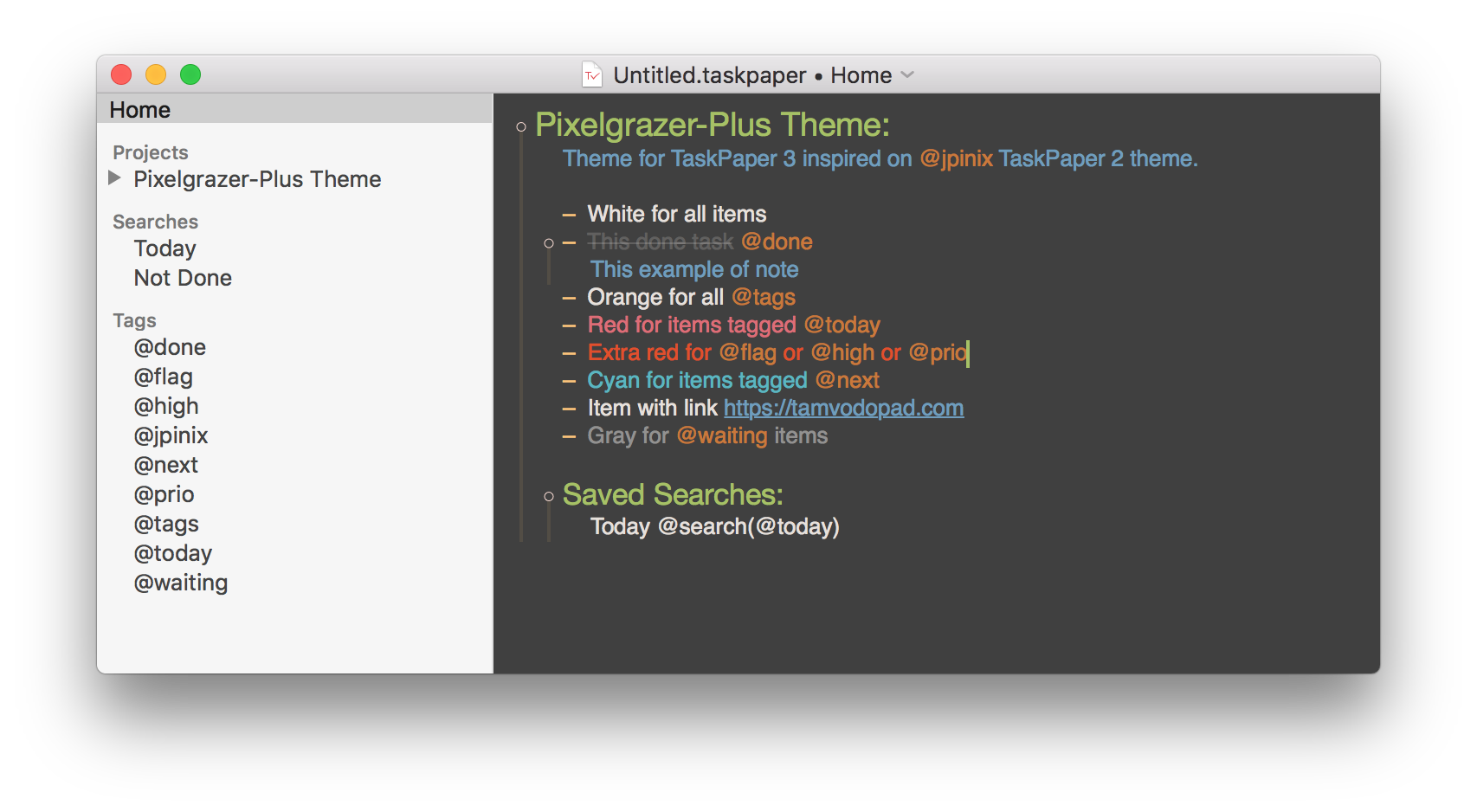Screen dimensions: 1477x812
Task: Click the struck-through 'This done task' text
Action: click(661, 242)
